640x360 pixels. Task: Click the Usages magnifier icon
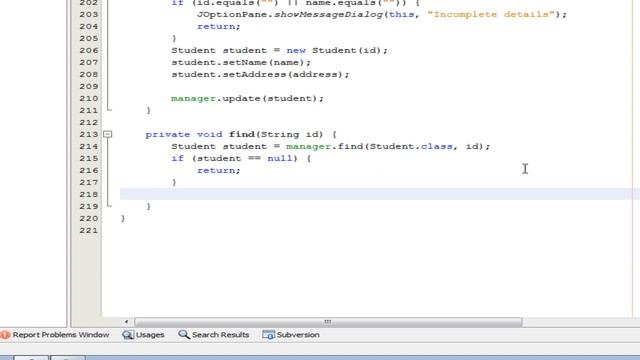[128, 335]
